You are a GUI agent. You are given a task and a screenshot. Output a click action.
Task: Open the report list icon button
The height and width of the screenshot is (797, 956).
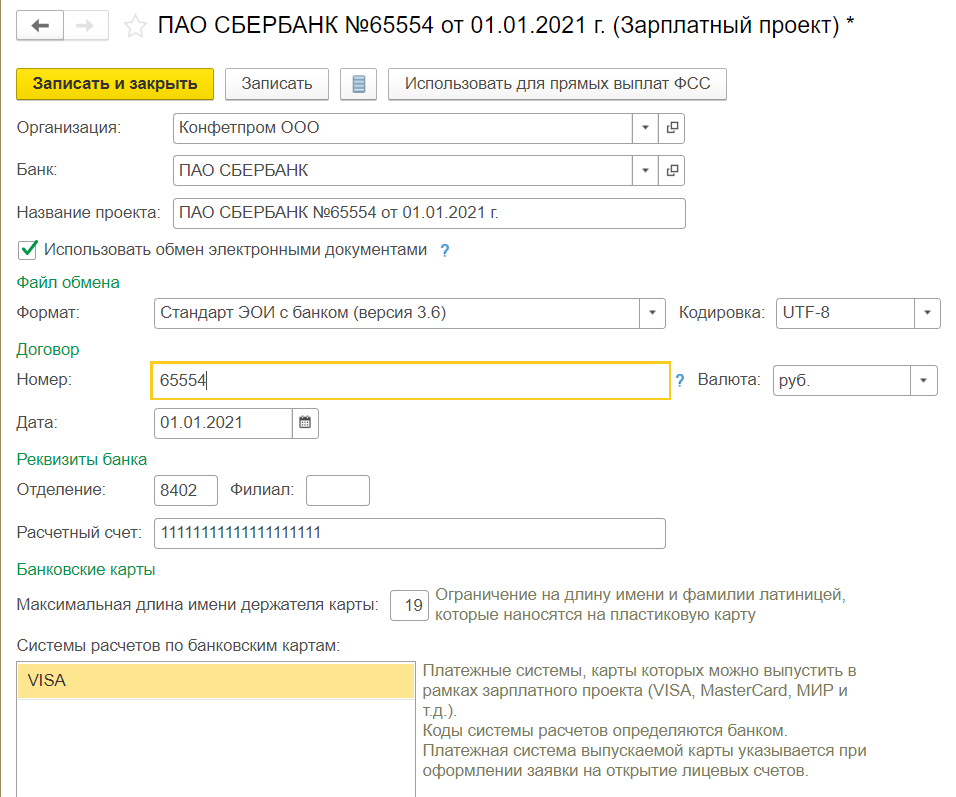[358, 84]
